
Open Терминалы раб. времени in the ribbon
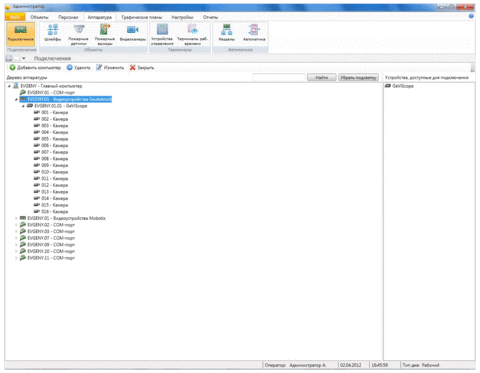point(192,34)
